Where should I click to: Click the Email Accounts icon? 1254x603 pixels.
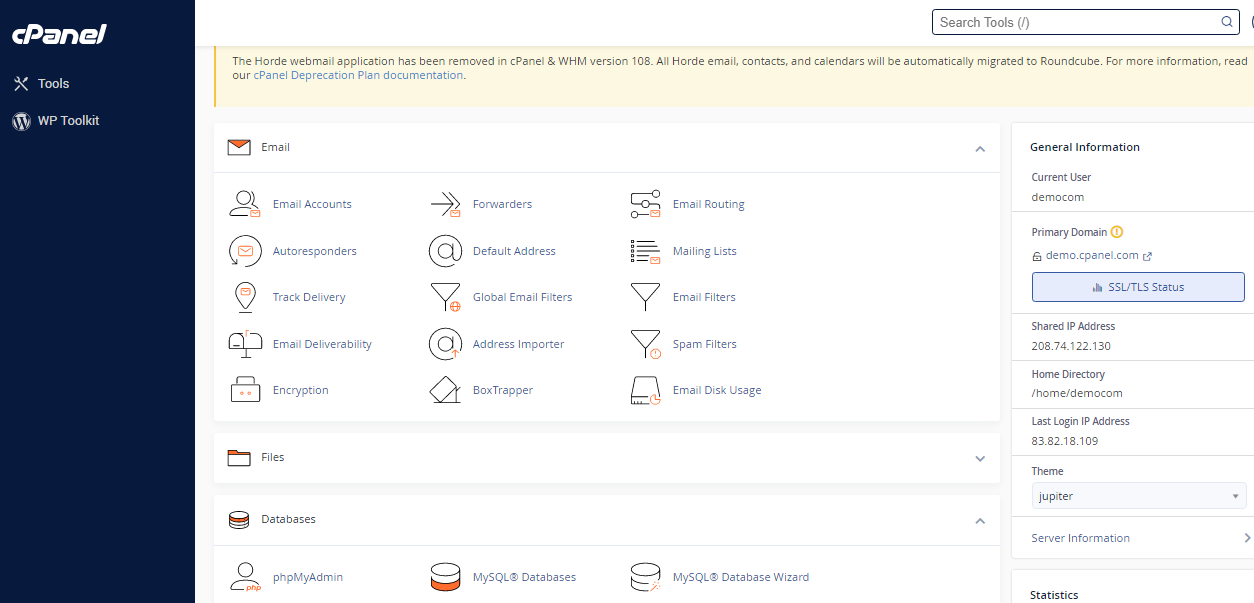[245, 204]
